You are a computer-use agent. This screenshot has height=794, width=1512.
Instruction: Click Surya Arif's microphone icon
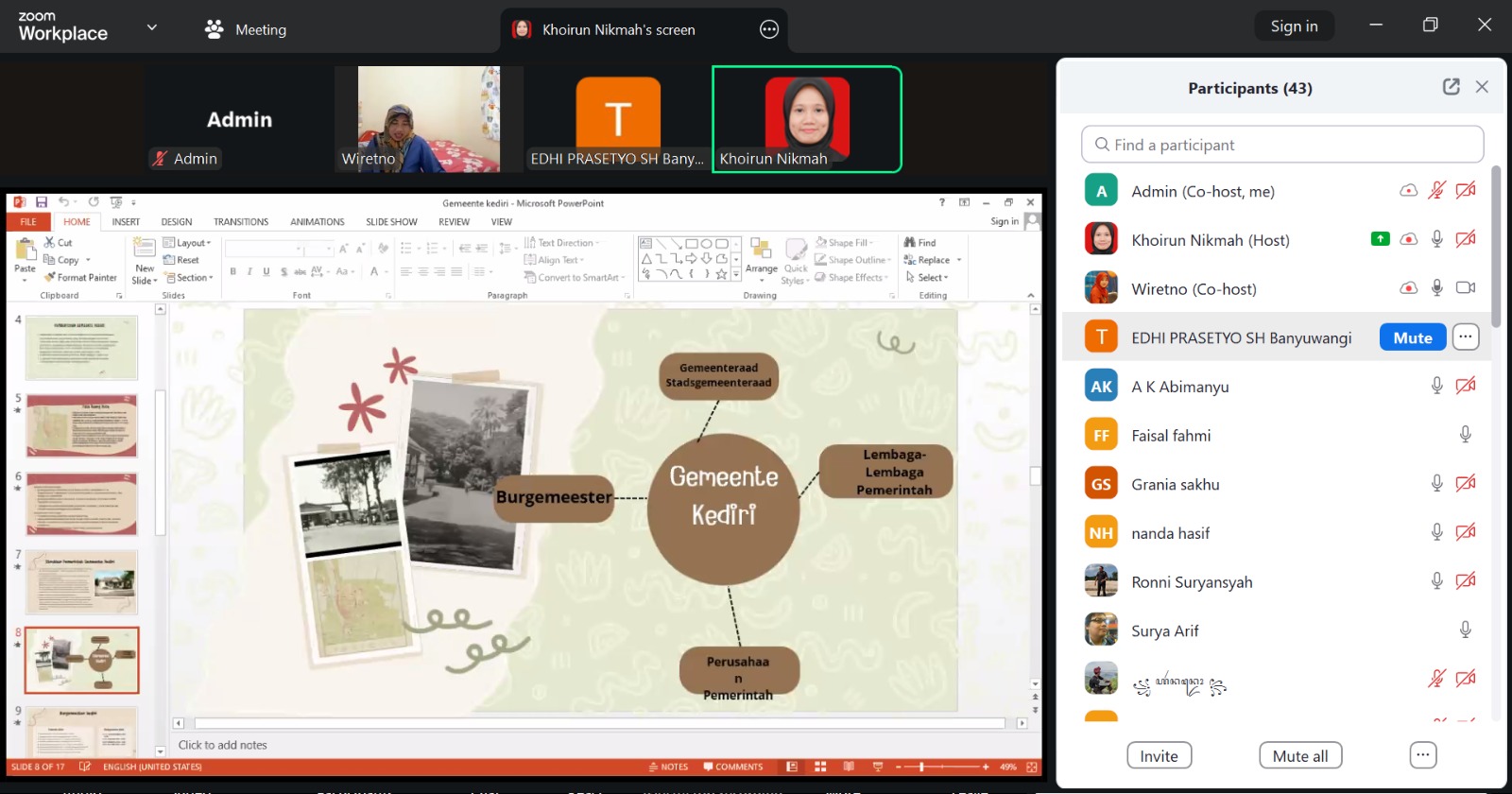(1465, 630)
